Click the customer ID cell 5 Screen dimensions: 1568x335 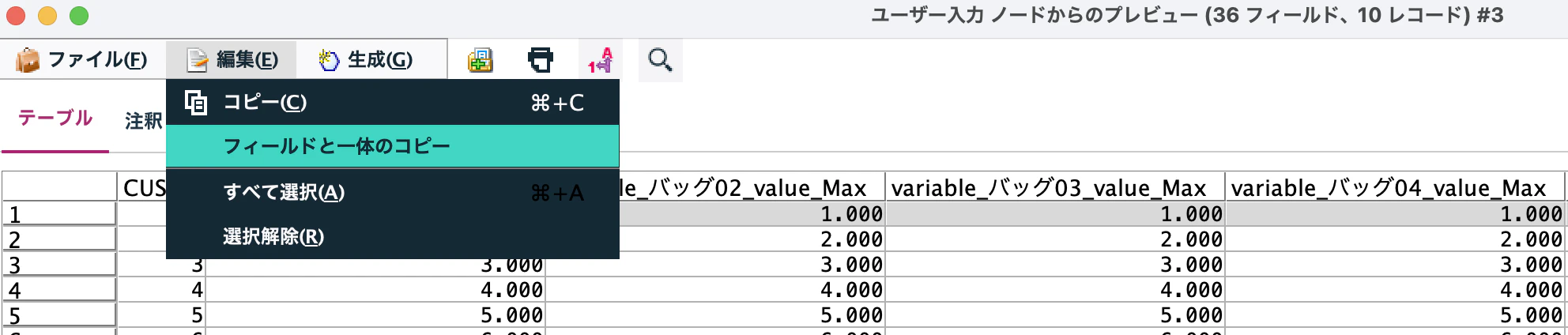coord(161,315)
